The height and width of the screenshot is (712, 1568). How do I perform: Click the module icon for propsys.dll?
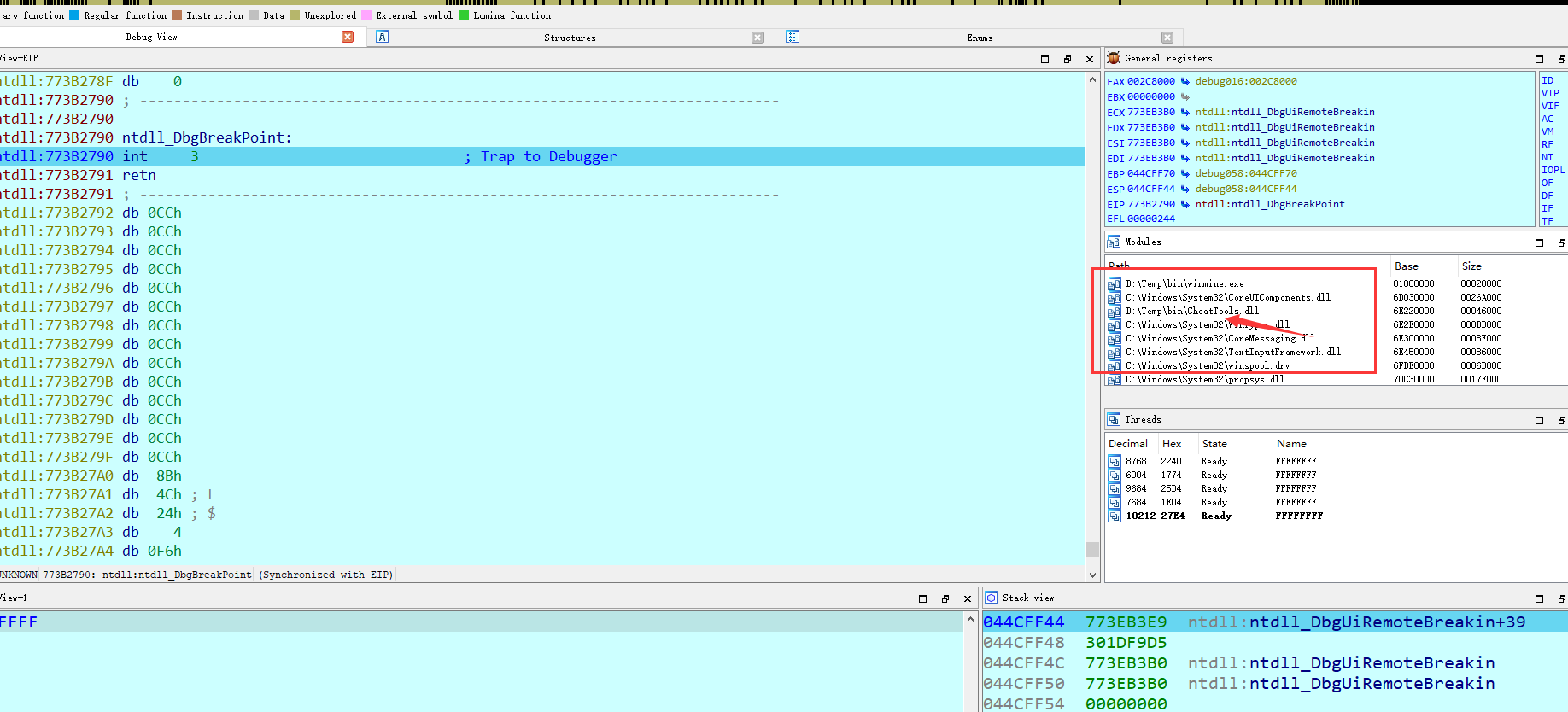tap(1115, 379)
